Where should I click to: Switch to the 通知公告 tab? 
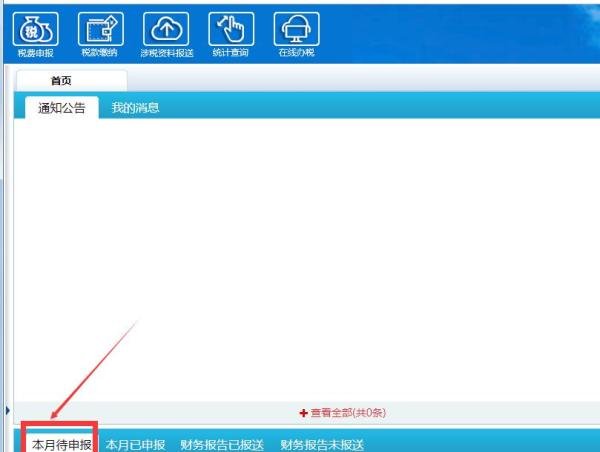coord(62,108)
